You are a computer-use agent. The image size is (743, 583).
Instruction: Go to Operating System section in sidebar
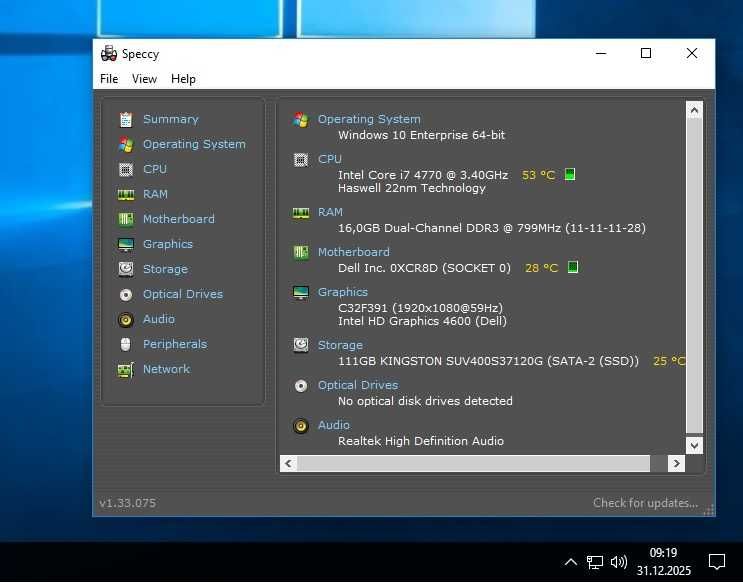tap(194, 144)
